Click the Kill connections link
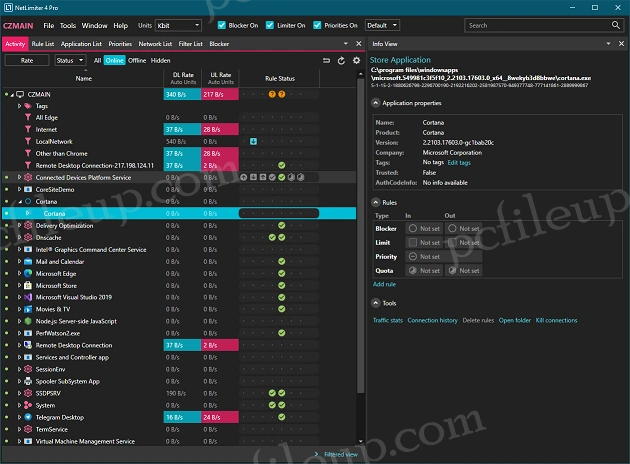 556,320
